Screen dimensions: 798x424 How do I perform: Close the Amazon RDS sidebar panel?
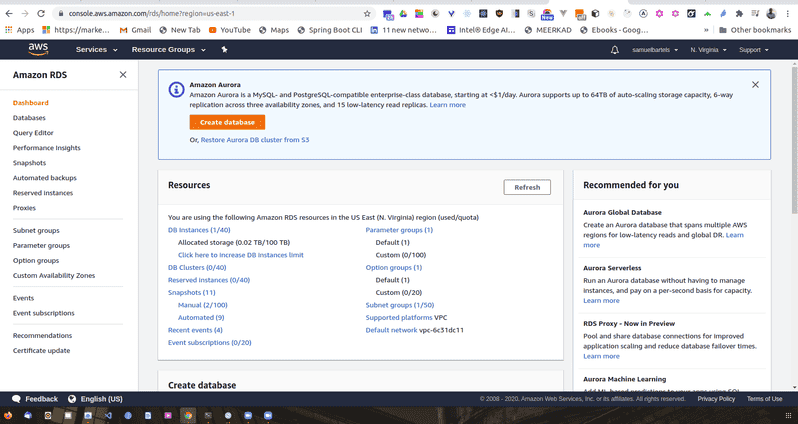tap(123, 75)
